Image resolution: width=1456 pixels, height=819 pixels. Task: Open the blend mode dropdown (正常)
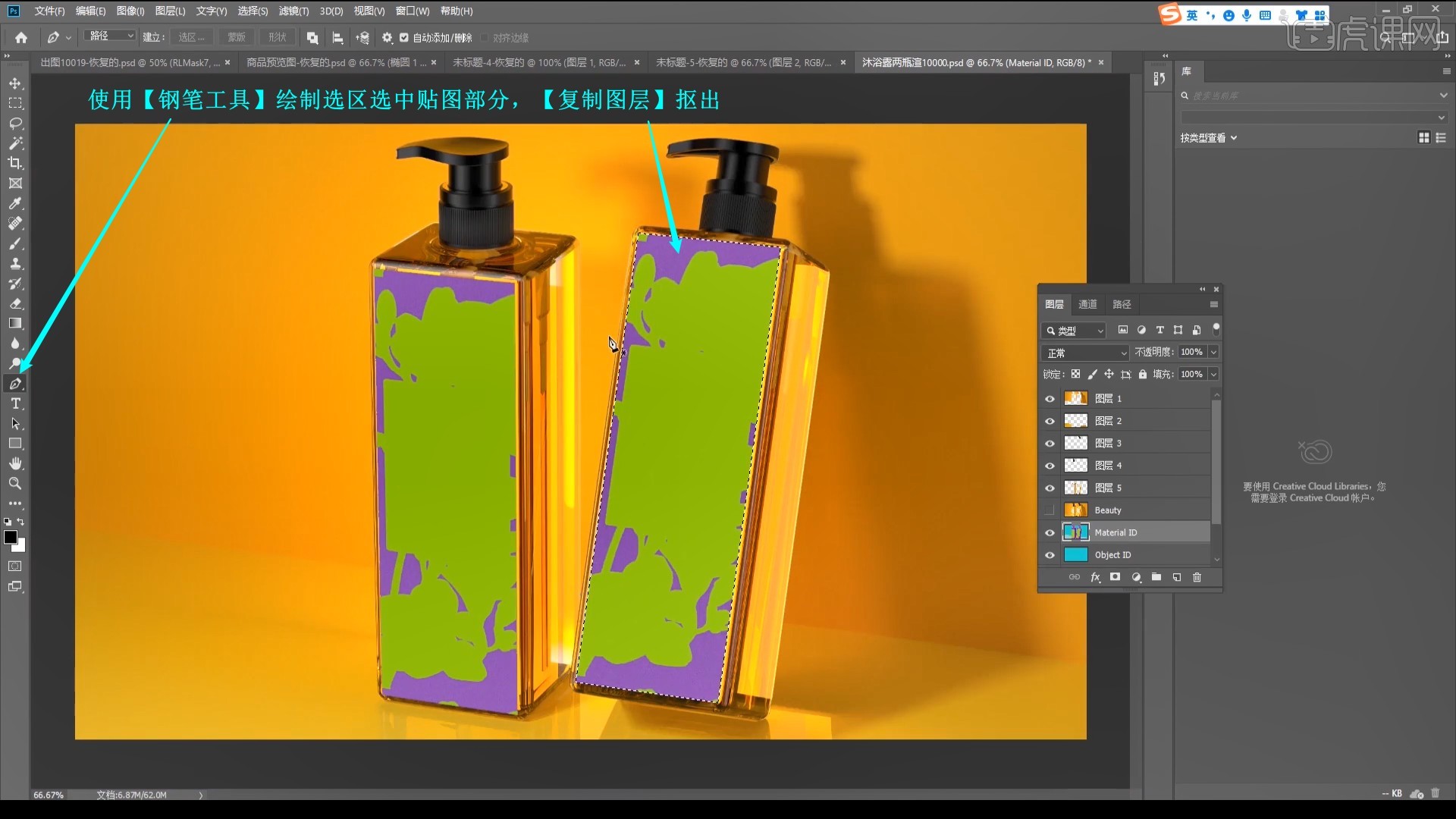1086,353
